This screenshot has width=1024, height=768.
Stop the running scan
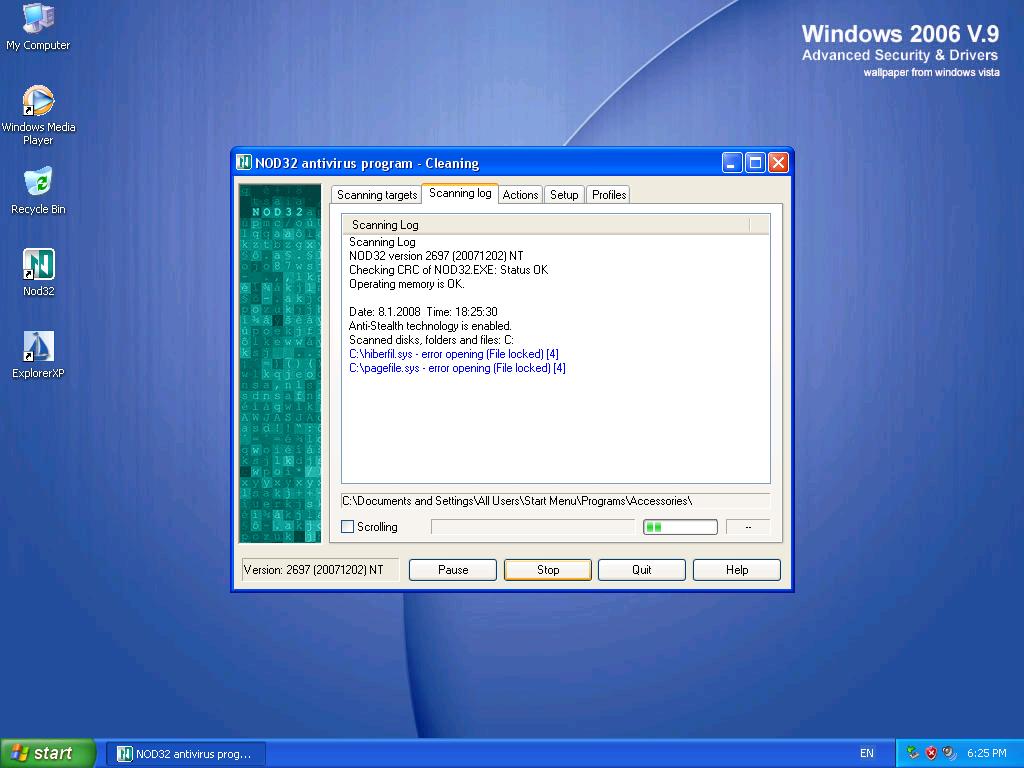point(548,569)
